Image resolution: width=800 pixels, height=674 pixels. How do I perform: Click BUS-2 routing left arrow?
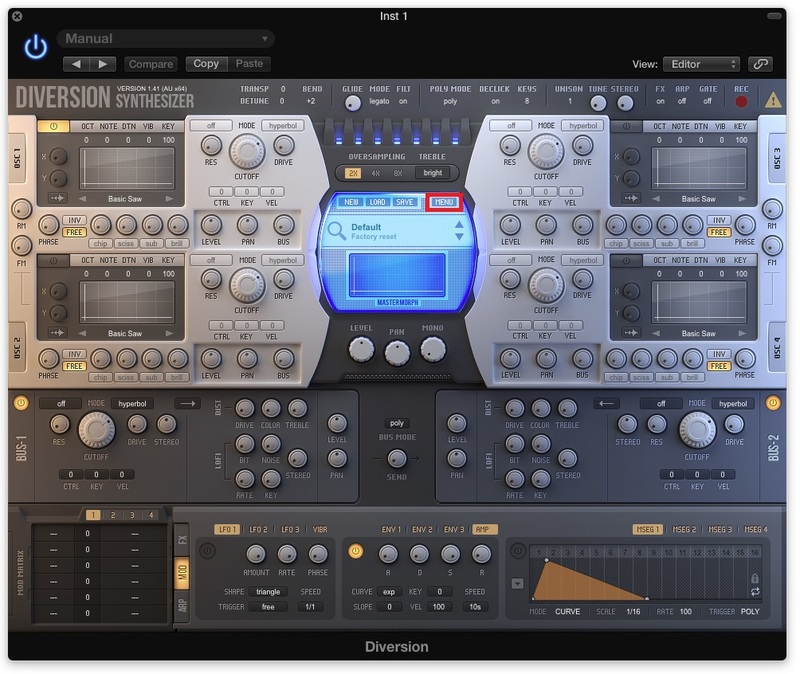(x=606, y=404)
